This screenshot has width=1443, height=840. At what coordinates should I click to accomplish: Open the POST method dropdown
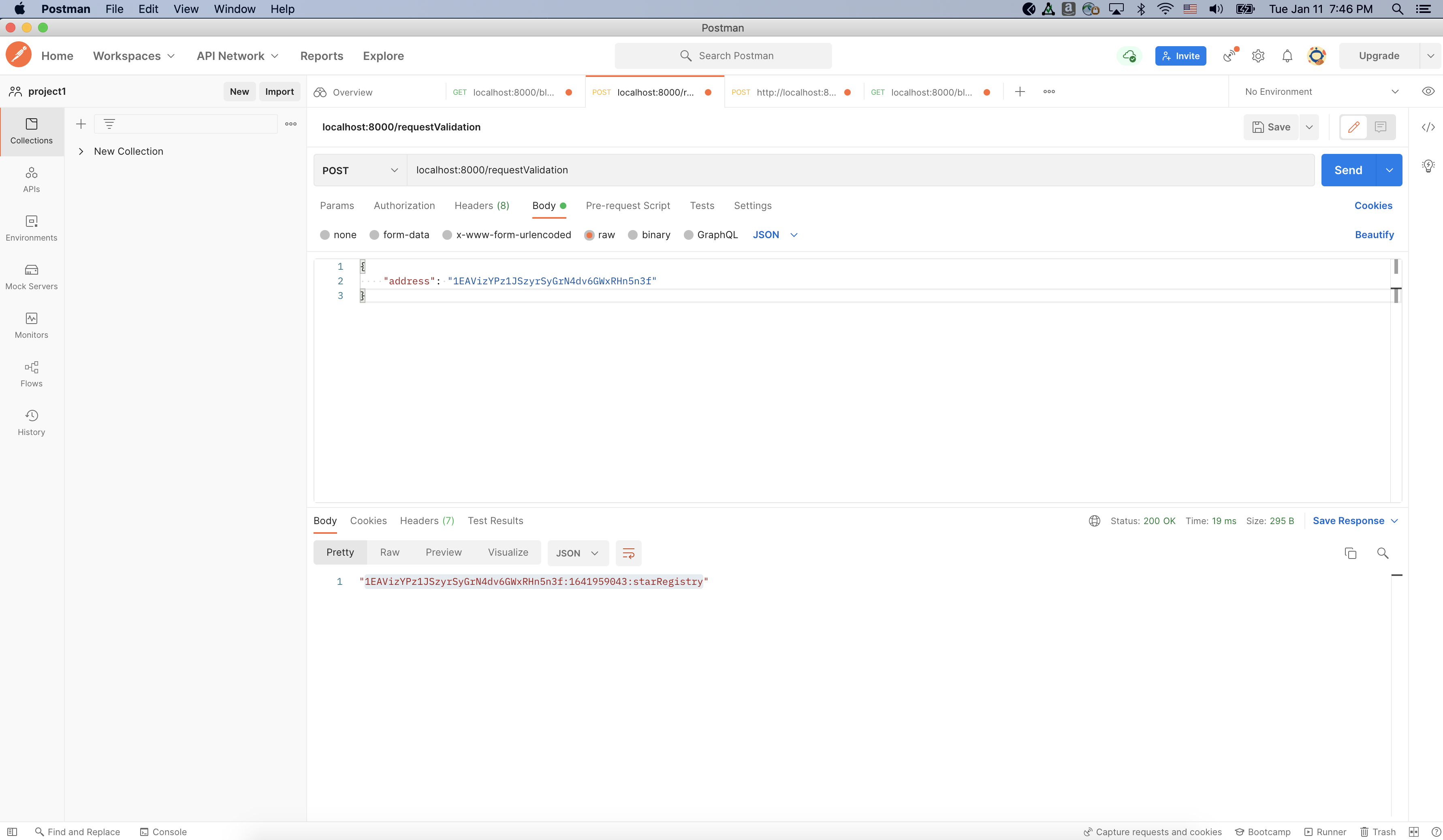coord(360,170)
